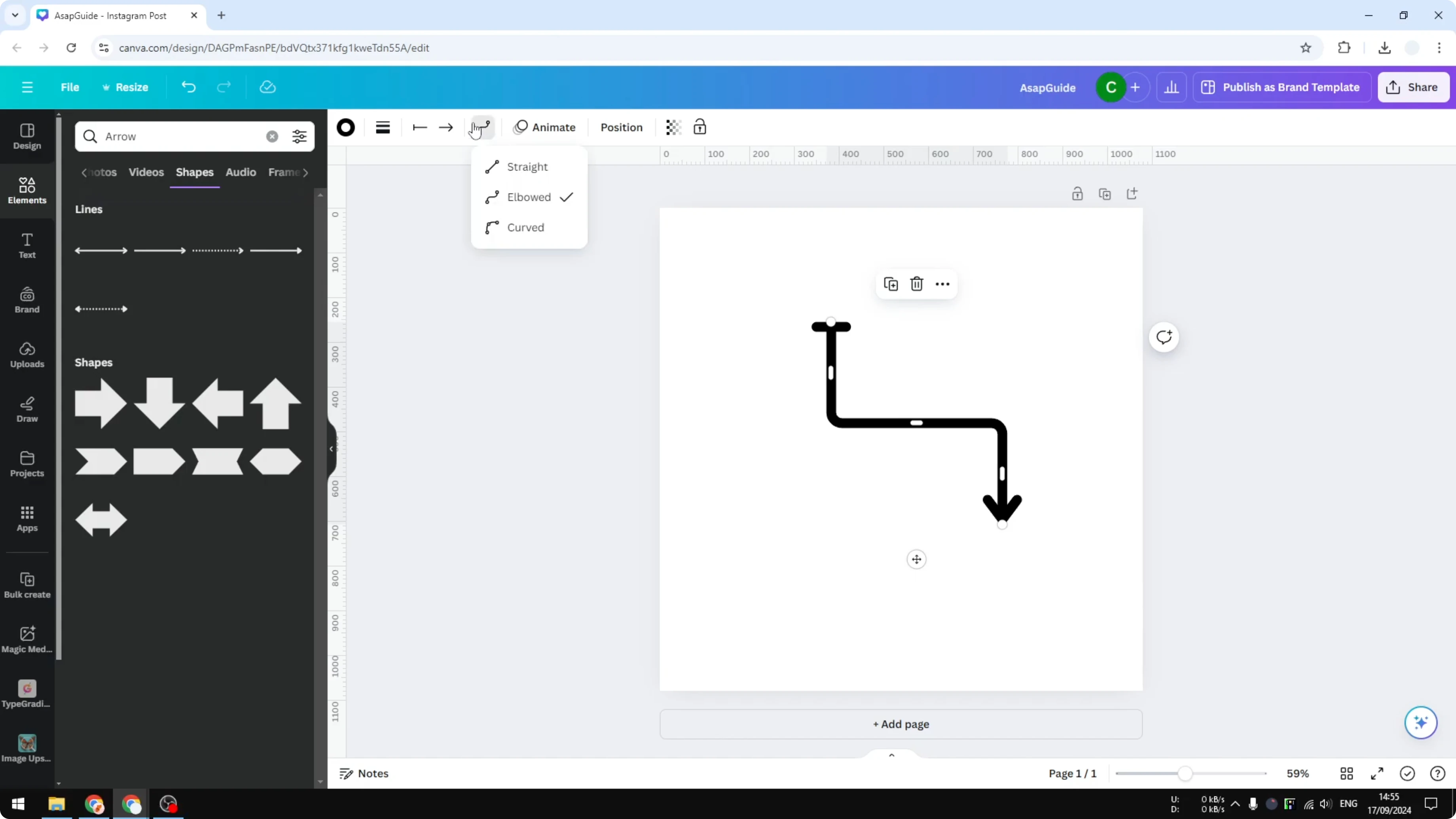Open the Text sidebar panel

27,246
